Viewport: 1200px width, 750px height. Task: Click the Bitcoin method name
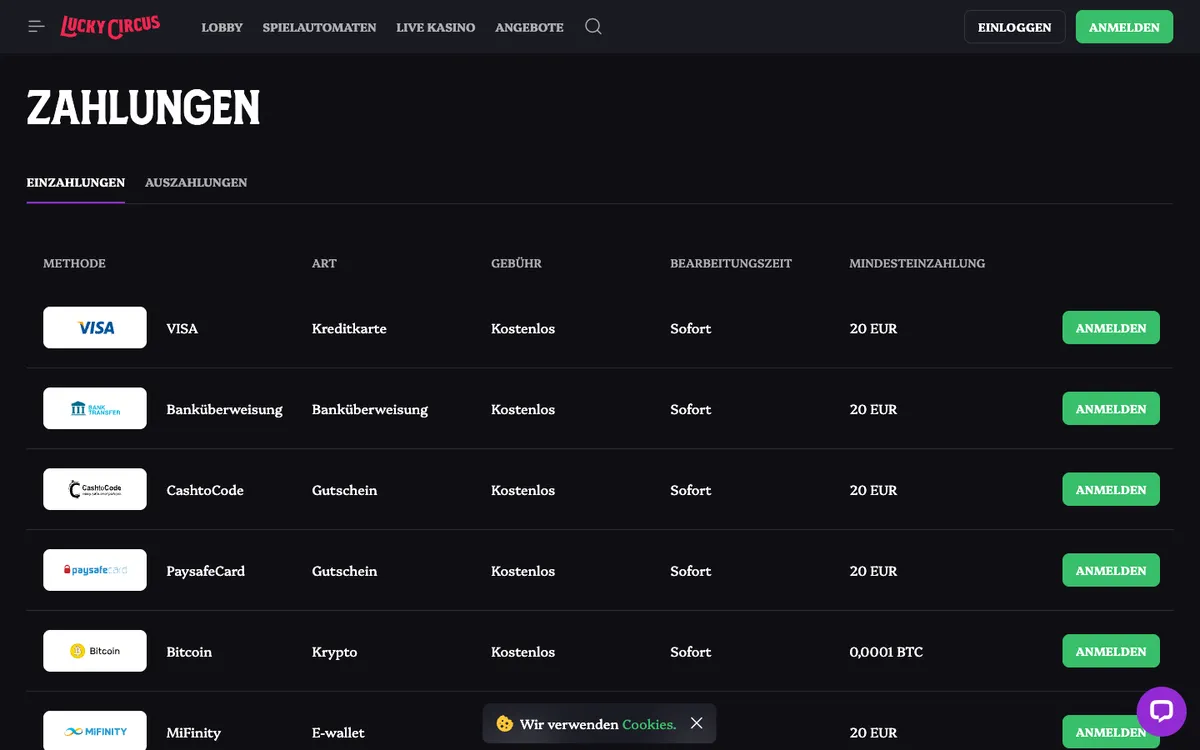(x=189, y=652)
